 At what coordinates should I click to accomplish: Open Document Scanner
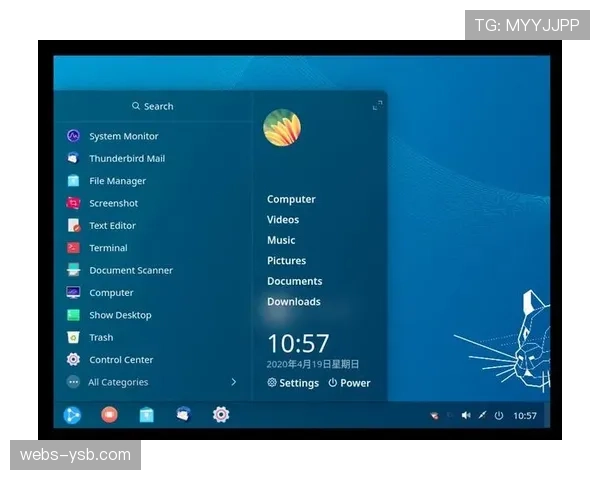130,270
